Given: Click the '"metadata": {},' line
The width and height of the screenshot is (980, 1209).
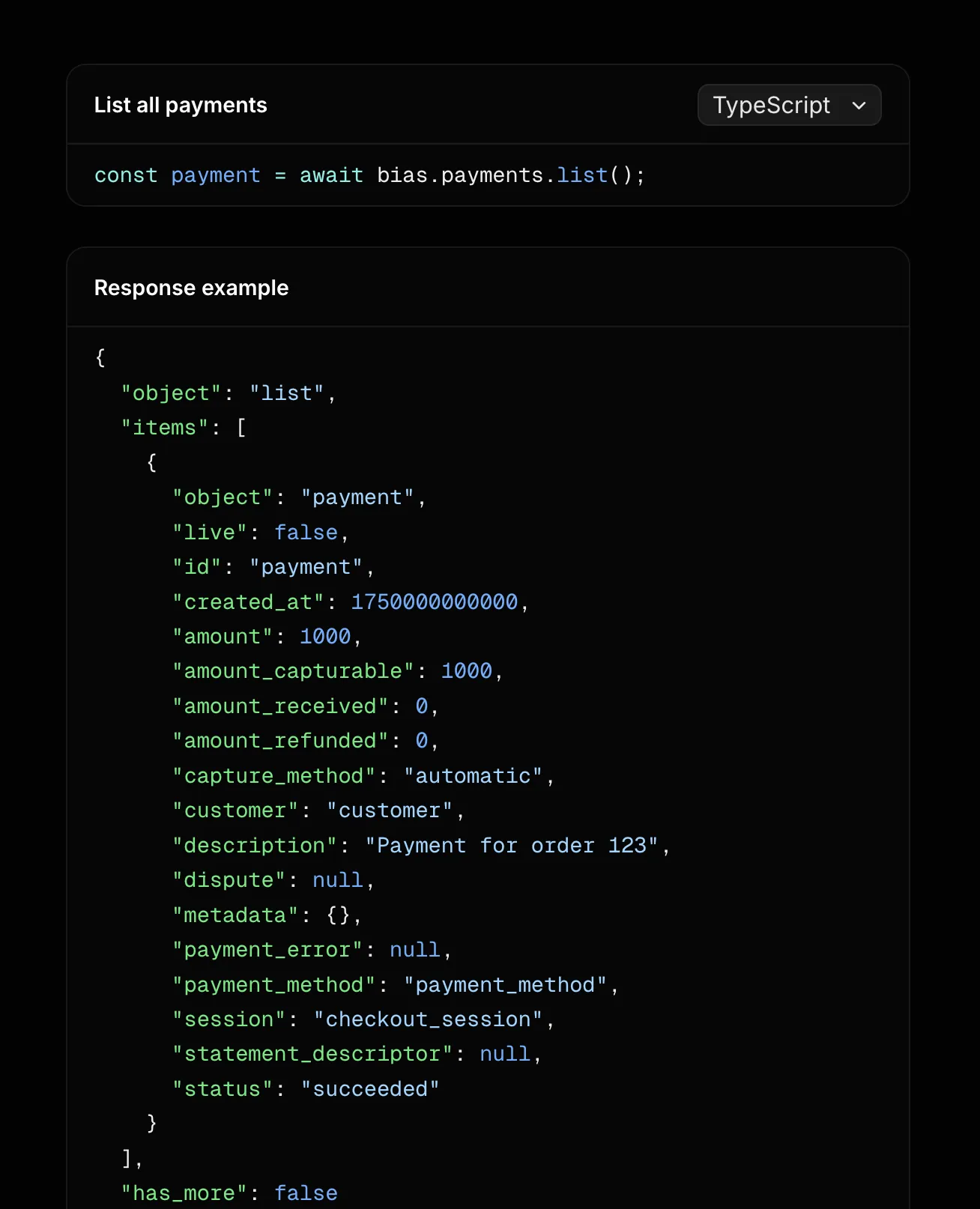Looking at the screenshot, I should pos(267,915).
